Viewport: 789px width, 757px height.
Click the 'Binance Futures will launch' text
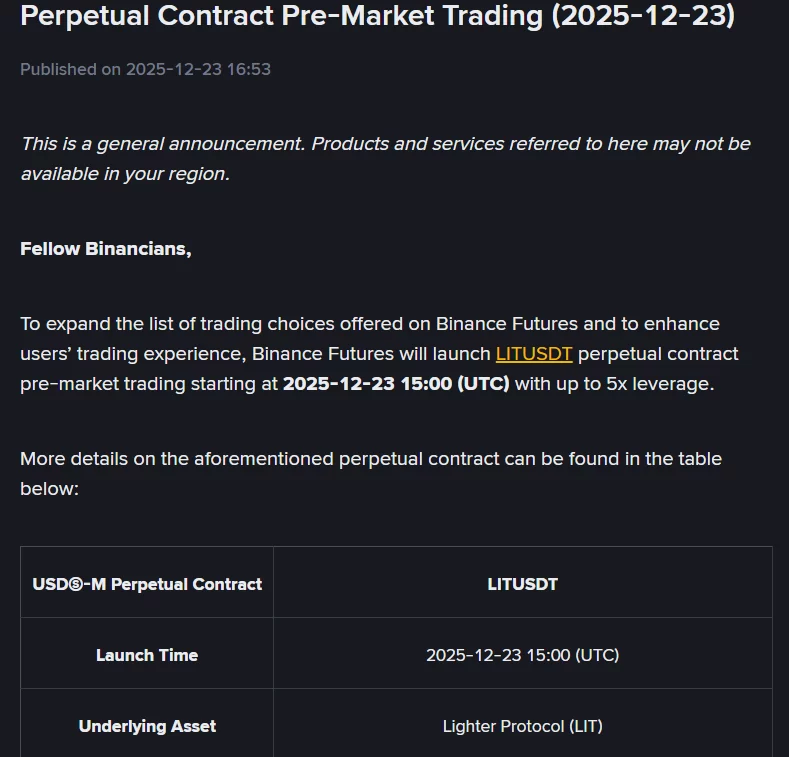coord(372,354)
